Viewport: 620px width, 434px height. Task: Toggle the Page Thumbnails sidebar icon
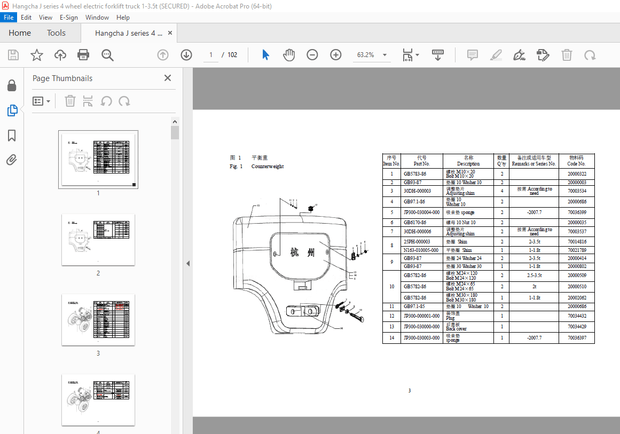[12, 110]
